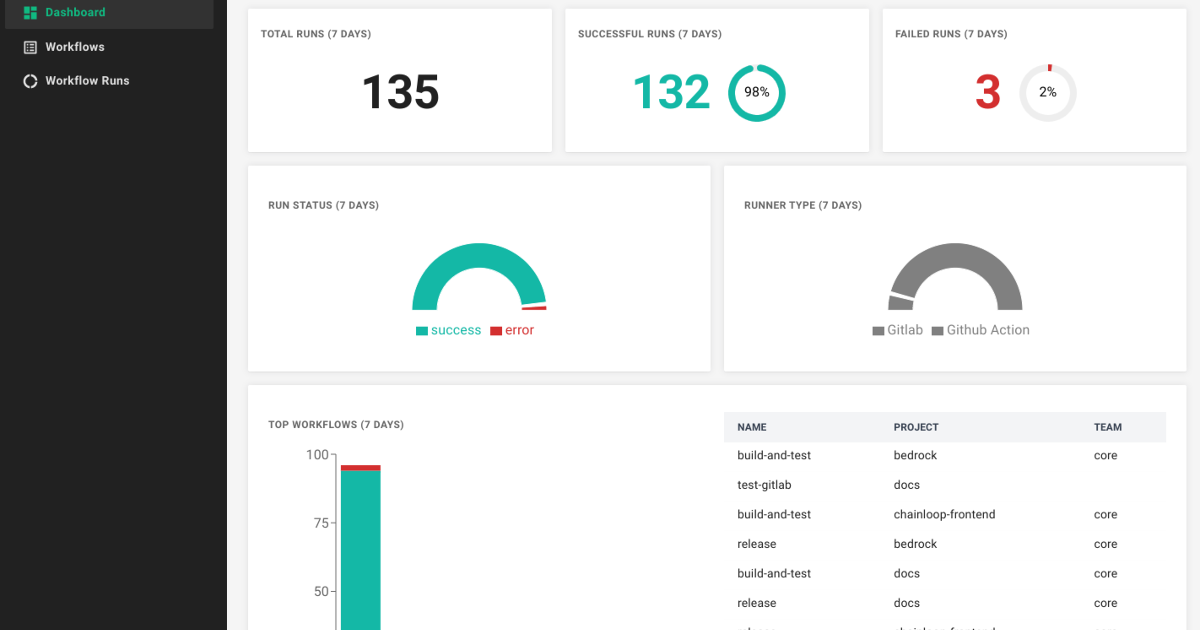
Task: Click the failed runs value 3
Action: tap(988, 92)
